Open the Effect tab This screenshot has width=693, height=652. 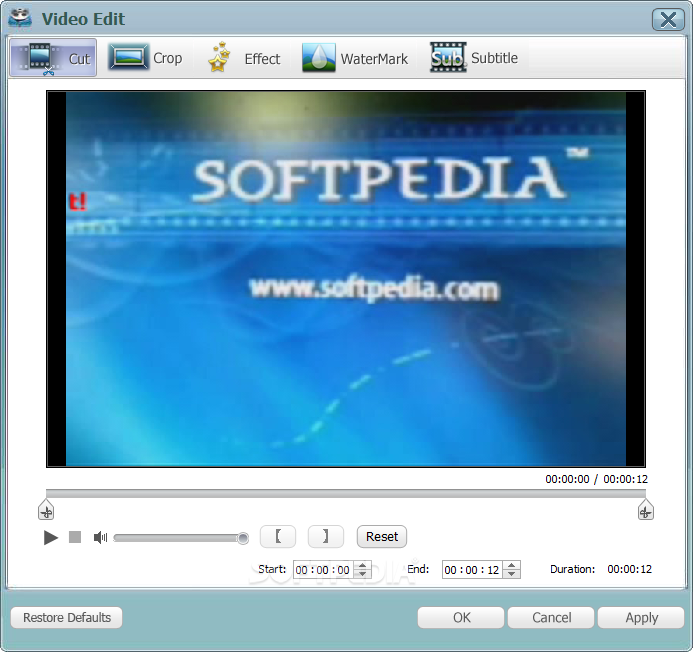click(244, 58)
